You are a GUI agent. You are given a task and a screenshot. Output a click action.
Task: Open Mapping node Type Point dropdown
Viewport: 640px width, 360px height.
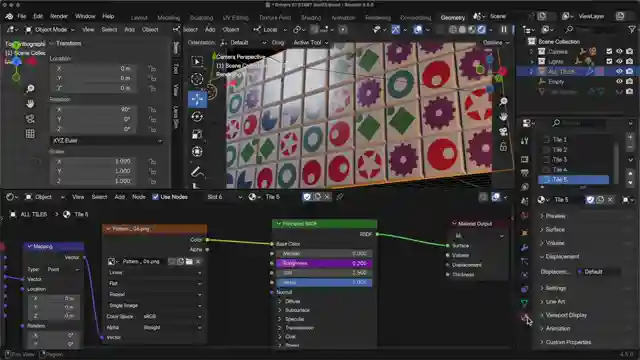(x=64, y=269)
